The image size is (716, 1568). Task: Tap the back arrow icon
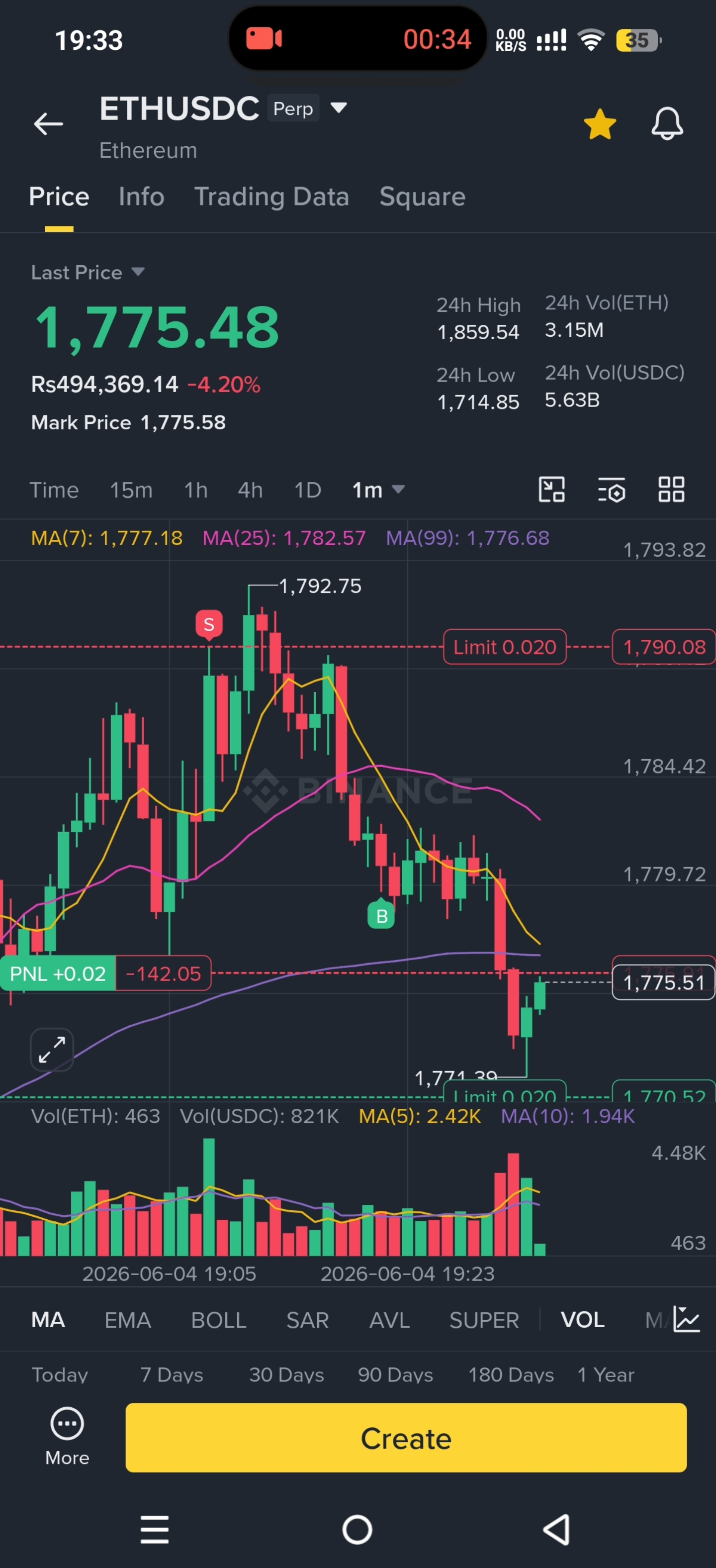pos(48,124)
